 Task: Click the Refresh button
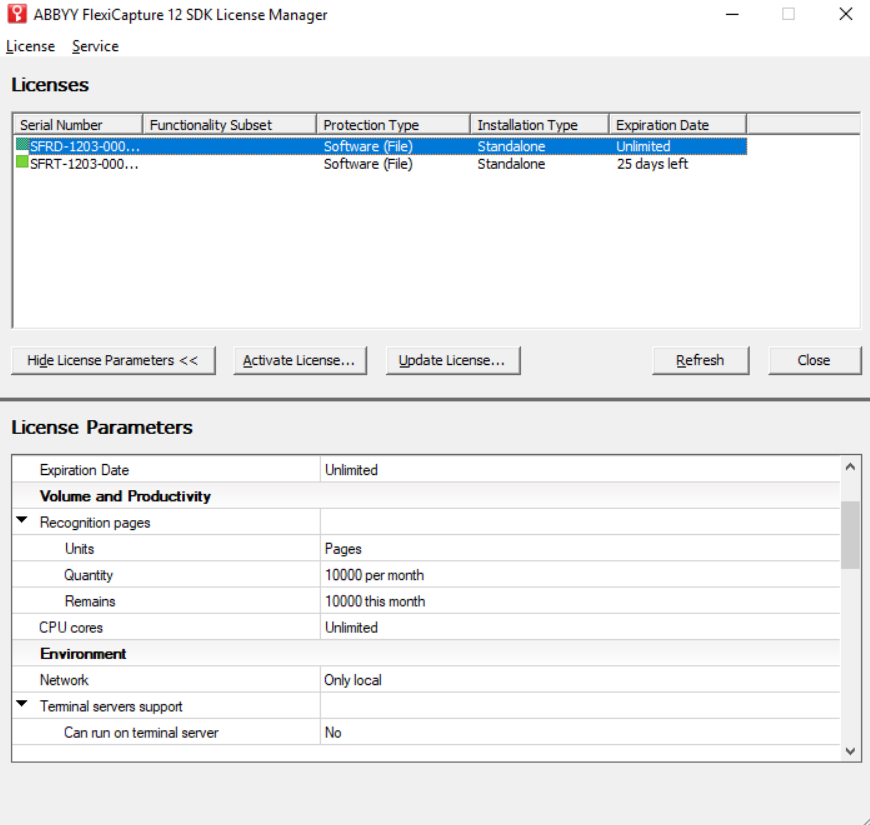(700, 361)
